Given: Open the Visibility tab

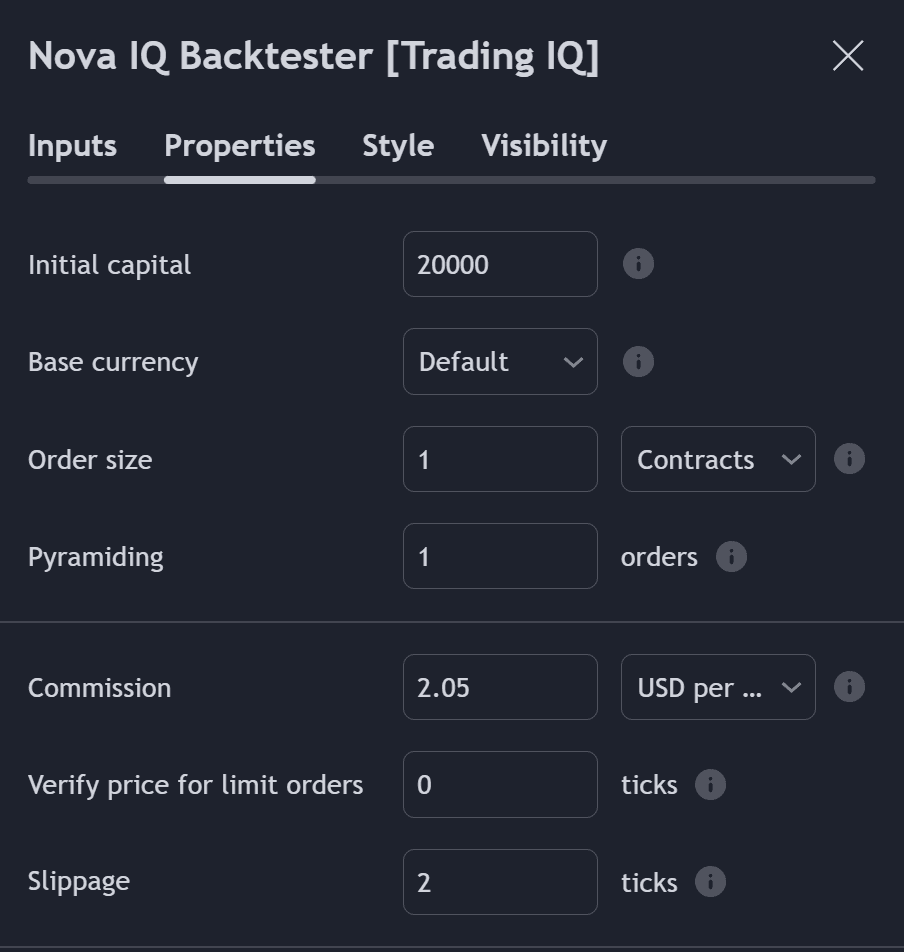Looking at the screenshot, I should 544,146.
